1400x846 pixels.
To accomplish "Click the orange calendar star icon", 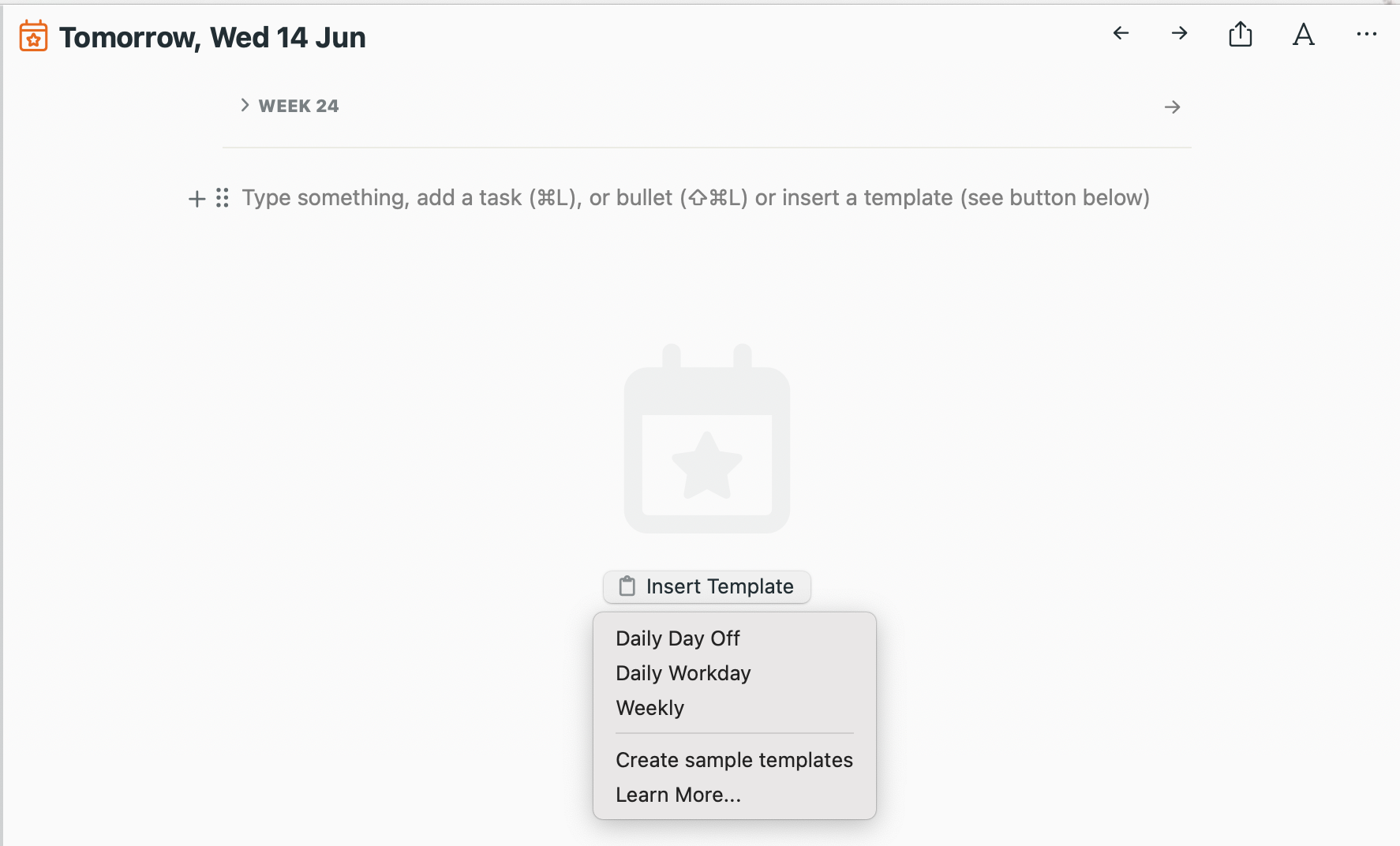I will point(33,36).
